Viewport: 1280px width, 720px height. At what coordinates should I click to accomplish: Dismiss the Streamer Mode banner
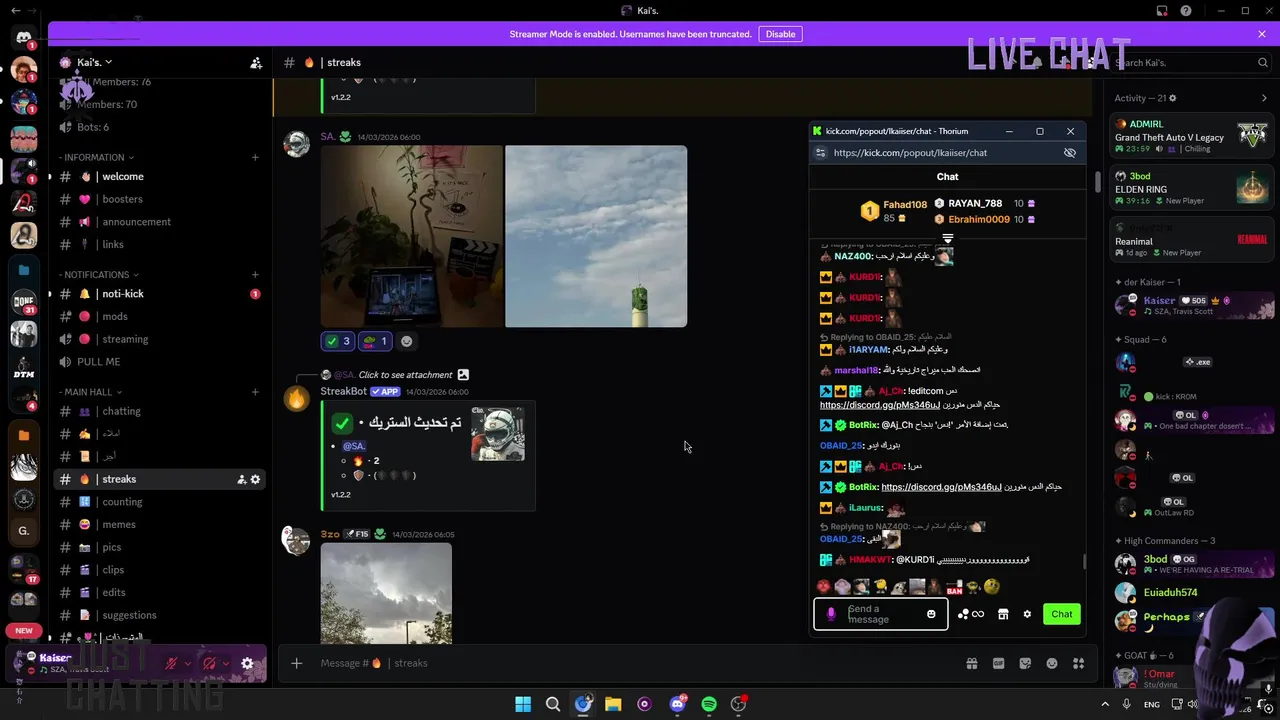1262,34
